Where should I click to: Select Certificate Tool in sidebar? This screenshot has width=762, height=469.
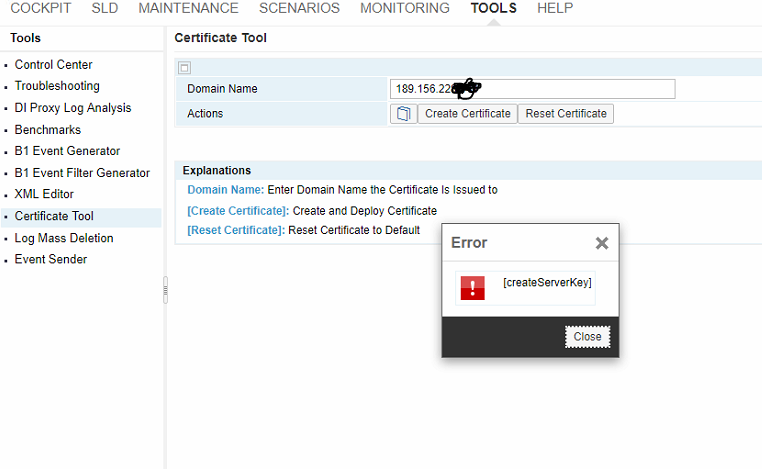[x=54, y=216]
